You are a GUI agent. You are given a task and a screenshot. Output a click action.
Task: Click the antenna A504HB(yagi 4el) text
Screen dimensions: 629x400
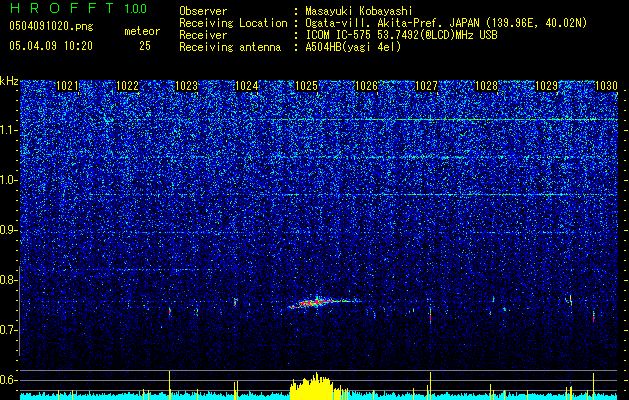(x=353, y=47)
